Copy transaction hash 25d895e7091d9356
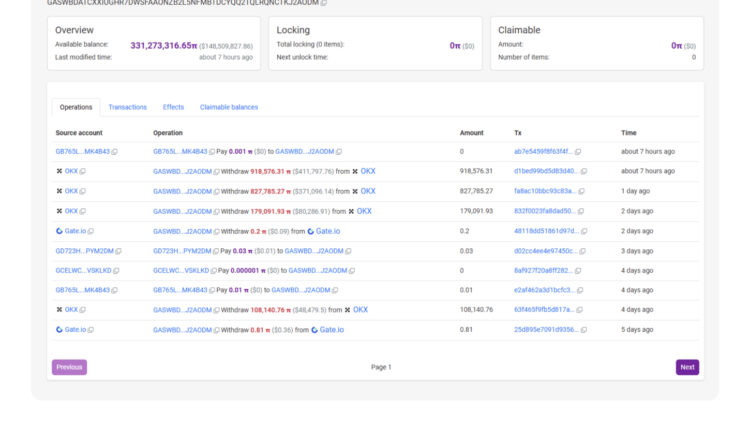The height and width of the screenshot is (430, 750). (x=584, y=330)
